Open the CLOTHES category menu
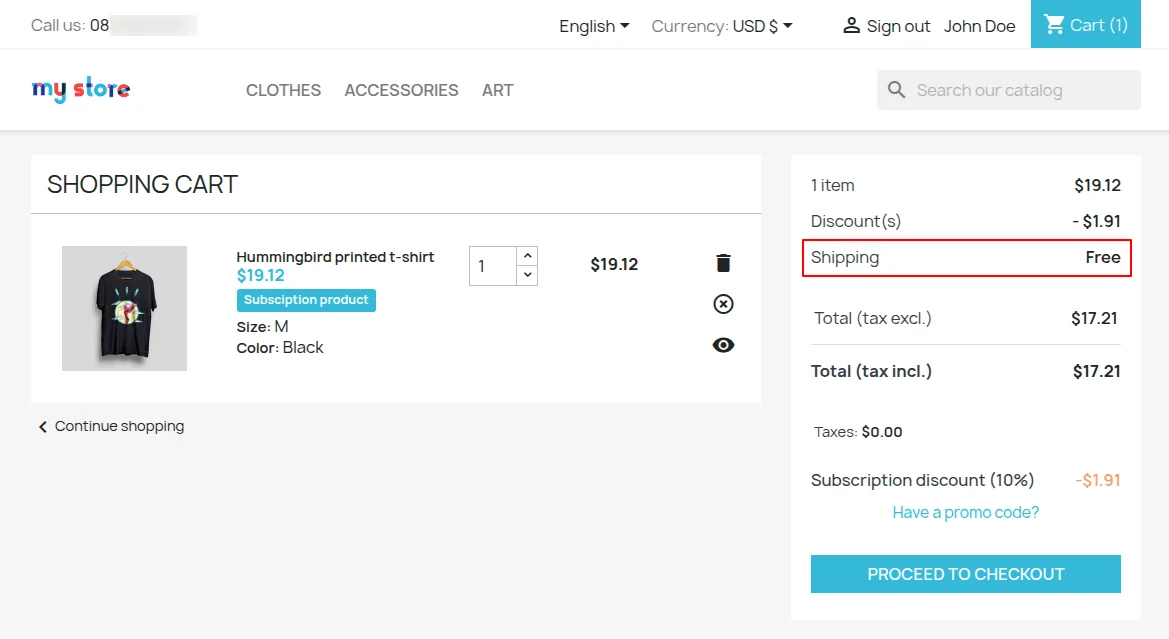This screenshot has width=1169, height=639. coord(283,90)
